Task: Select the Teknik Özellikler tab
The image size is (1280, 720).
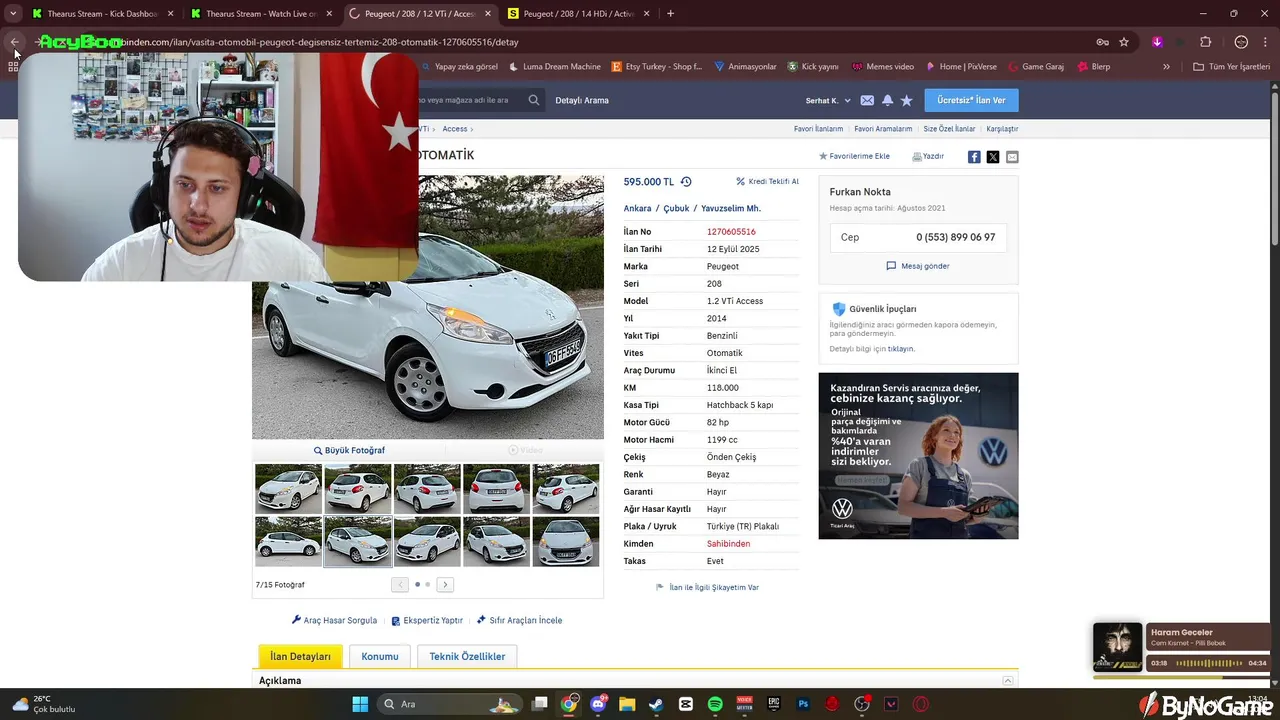Action: coord(467,657)
